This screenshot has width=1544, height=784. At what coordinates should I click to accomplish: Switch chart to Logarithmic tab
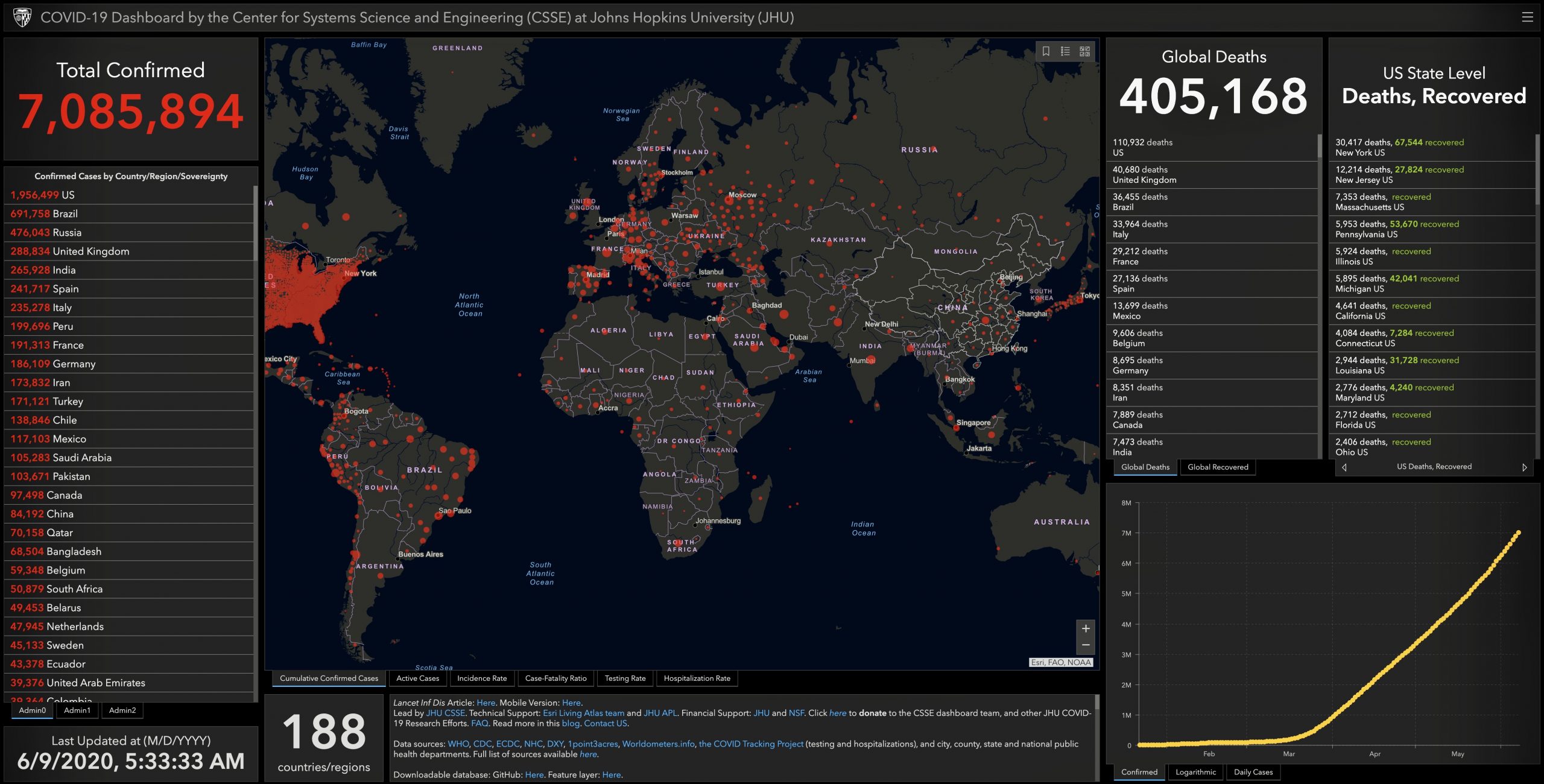tap(1195, 772)
